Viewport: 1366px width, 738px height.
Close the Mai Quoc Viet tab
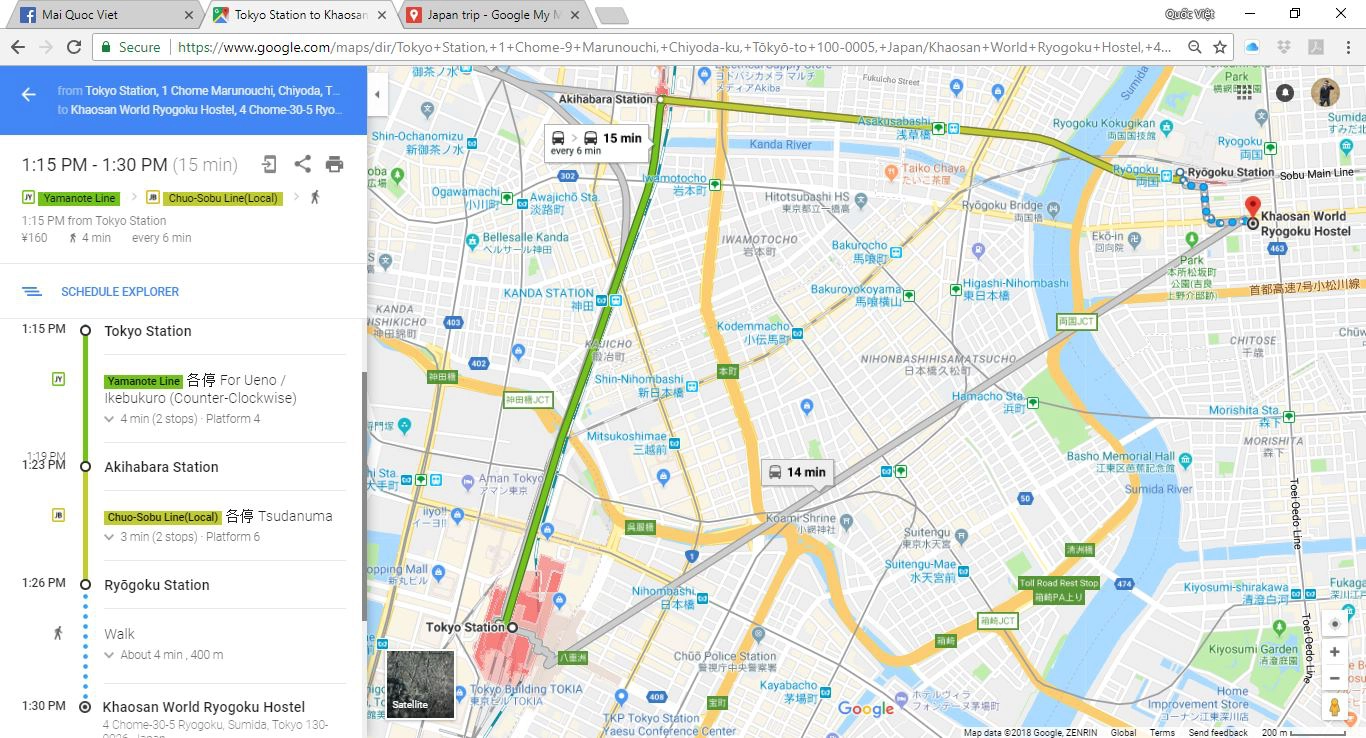coord(189,16)
